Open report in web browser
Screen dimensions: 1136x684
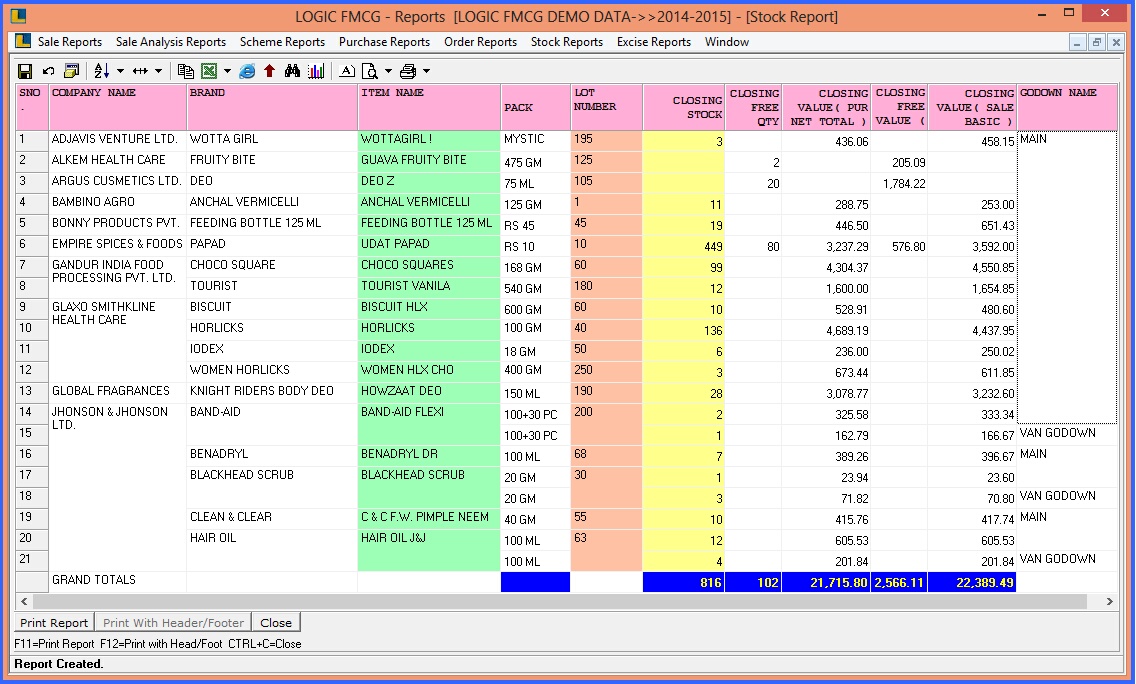tap(246, 70)
